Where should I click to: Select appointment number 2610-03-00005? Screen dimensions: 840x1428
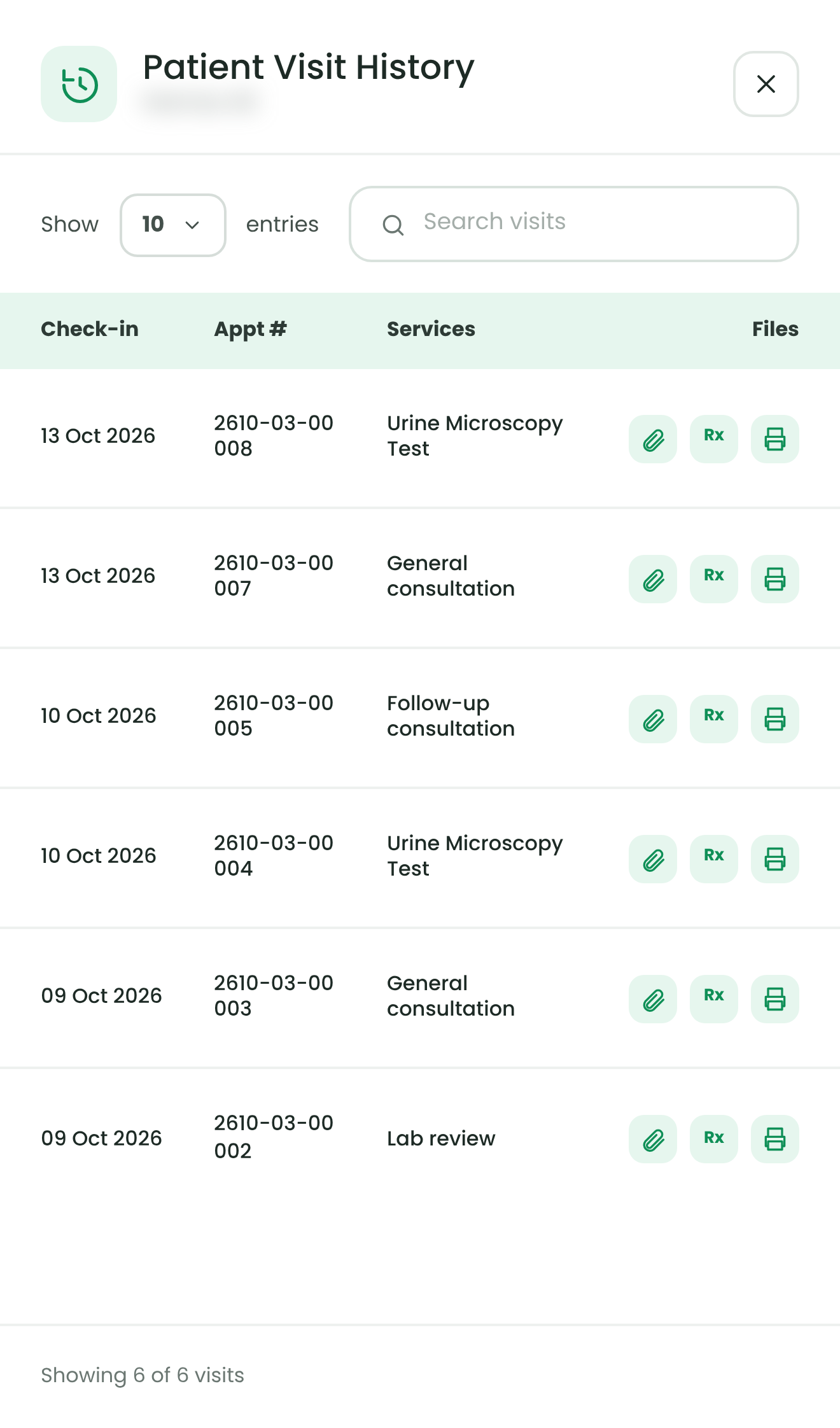point(274,716)
